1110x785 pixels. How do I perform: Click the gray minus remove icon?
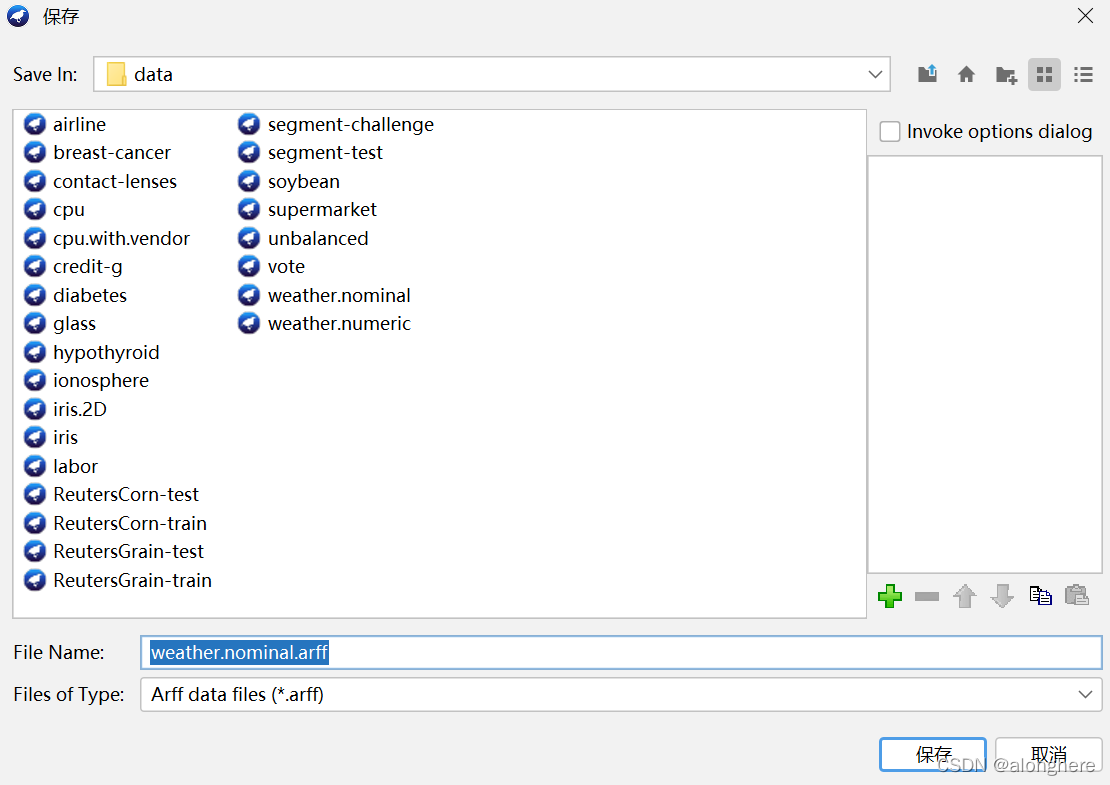pyautogui.click(x=927, y=596)
